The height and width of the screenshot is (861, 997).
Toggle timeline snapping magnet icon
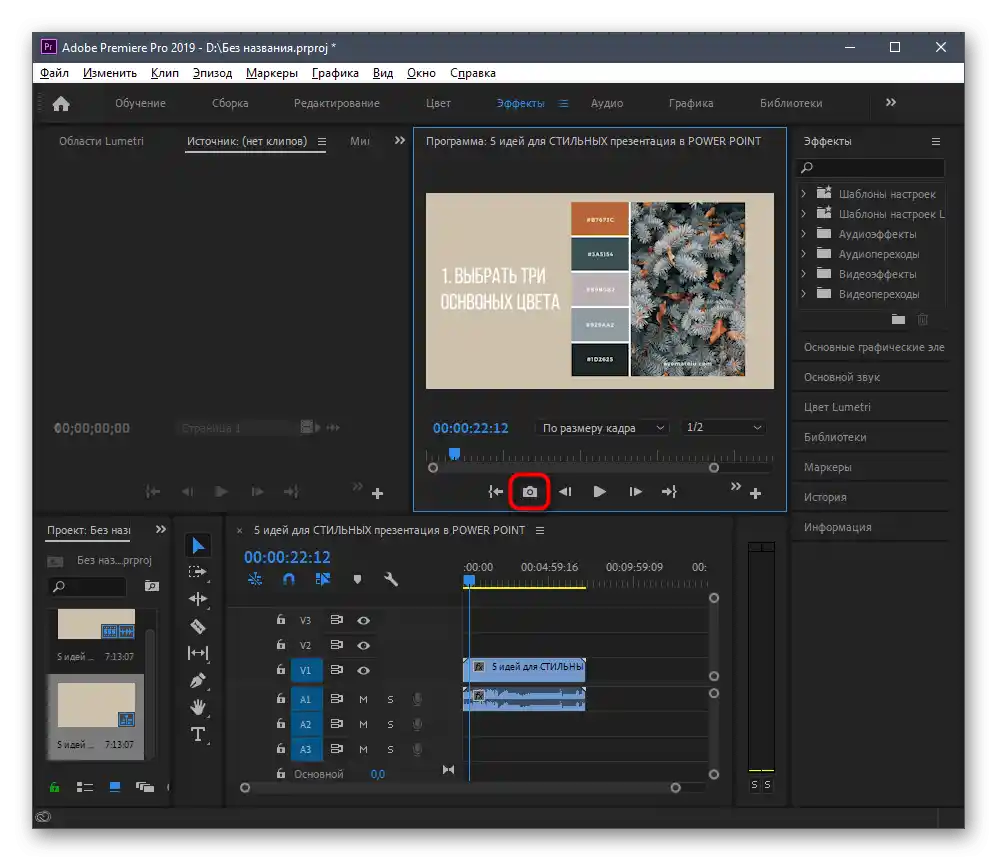[x=289, y=579]
